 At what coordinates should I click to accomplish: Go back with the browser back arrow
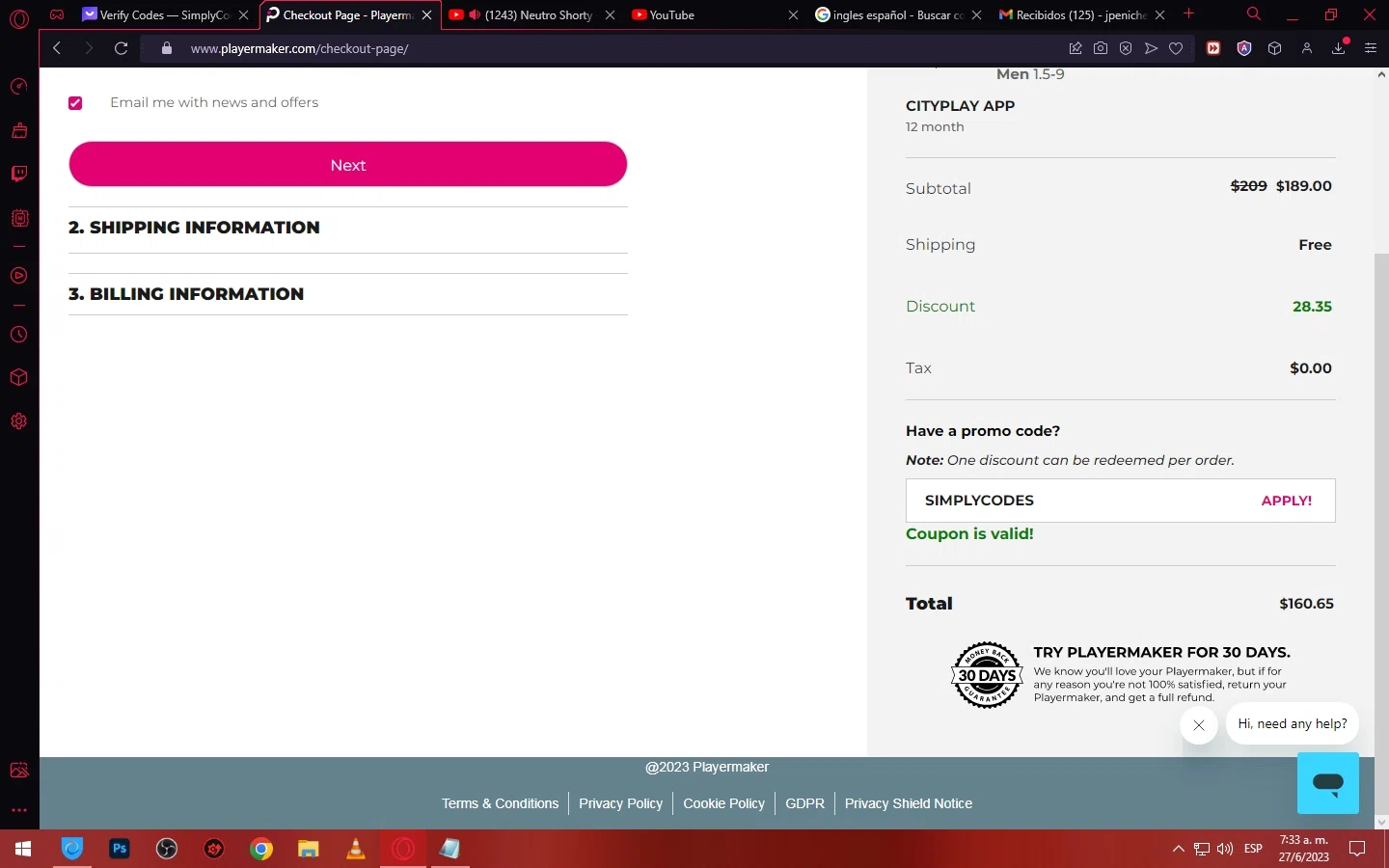tap(57, 48)
